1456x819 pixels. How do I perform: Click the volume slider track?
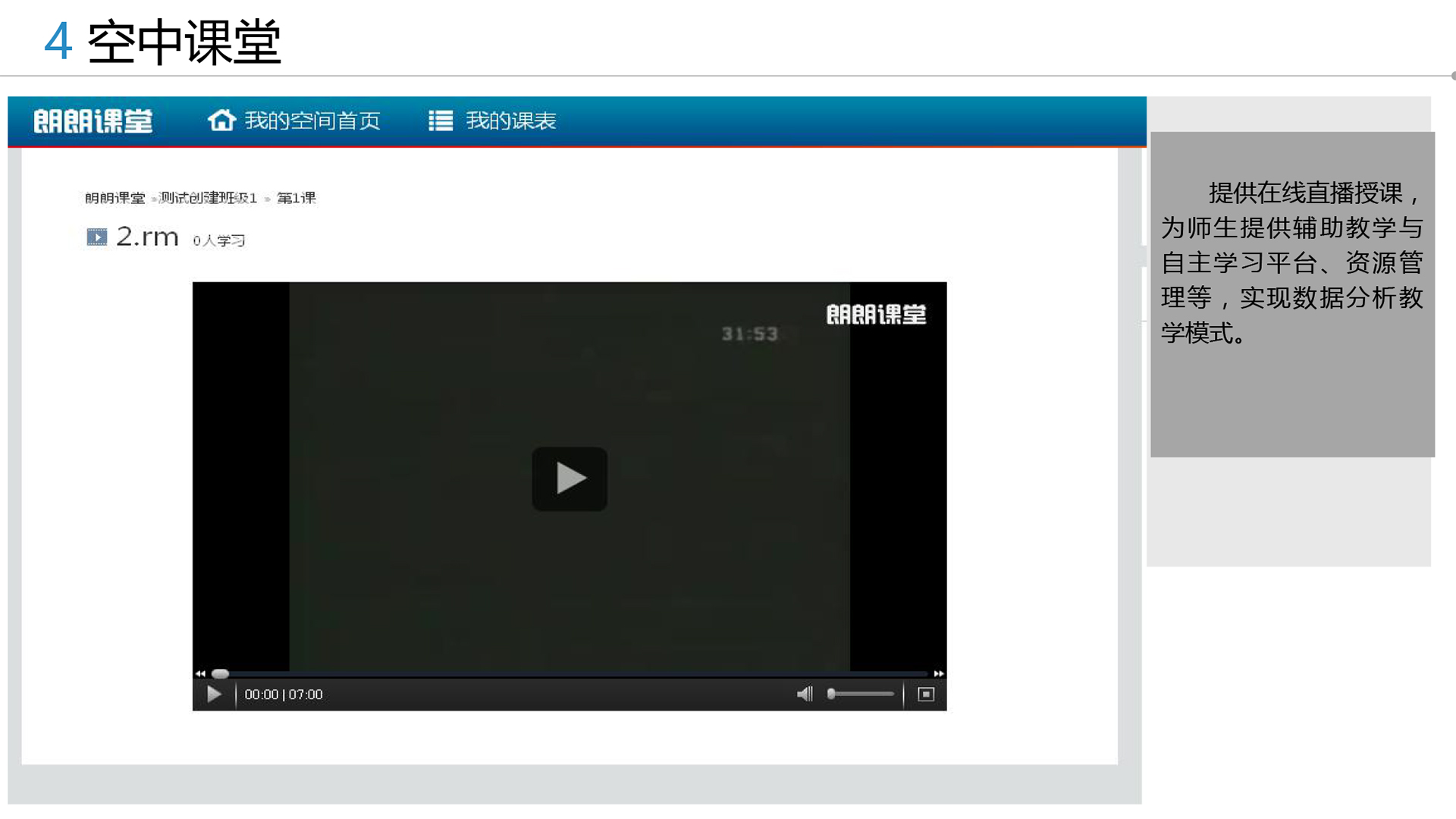[864, 694]
